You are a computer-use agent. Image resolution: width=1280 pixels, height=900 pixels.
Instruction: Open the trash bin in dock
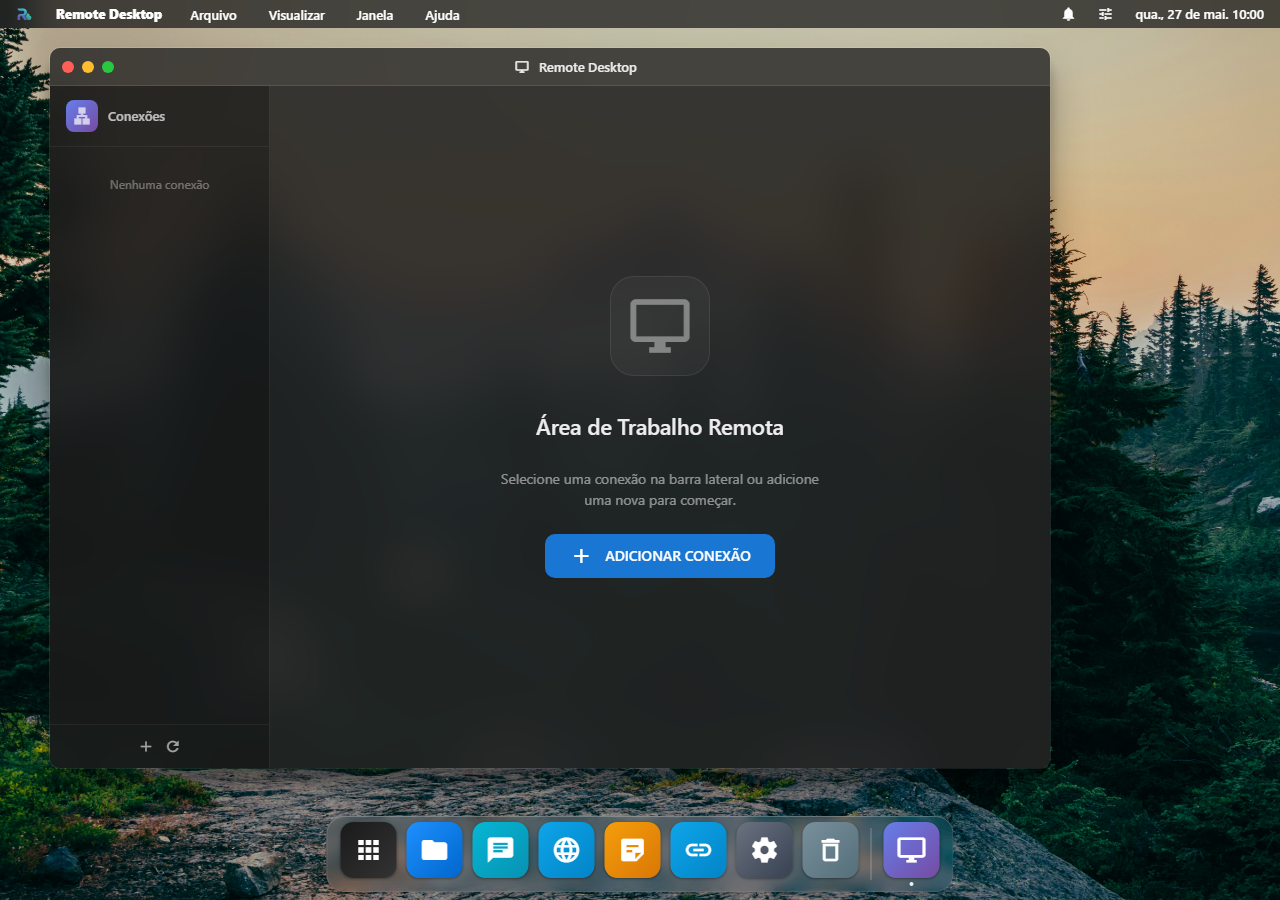(831, 850)
